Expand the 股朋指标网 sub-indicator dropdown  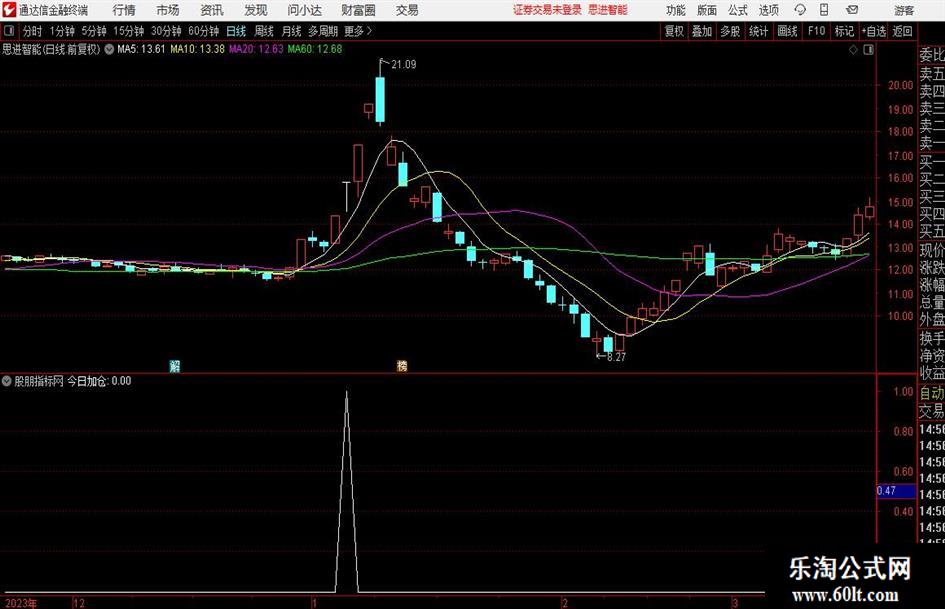(7, 381)
